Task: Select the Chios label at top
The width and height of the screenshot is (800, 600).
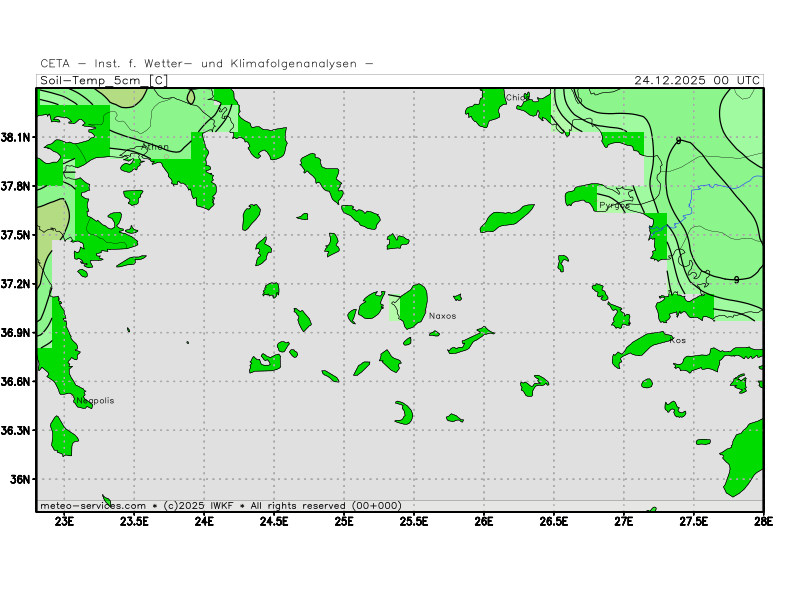Action: (516, 98)
